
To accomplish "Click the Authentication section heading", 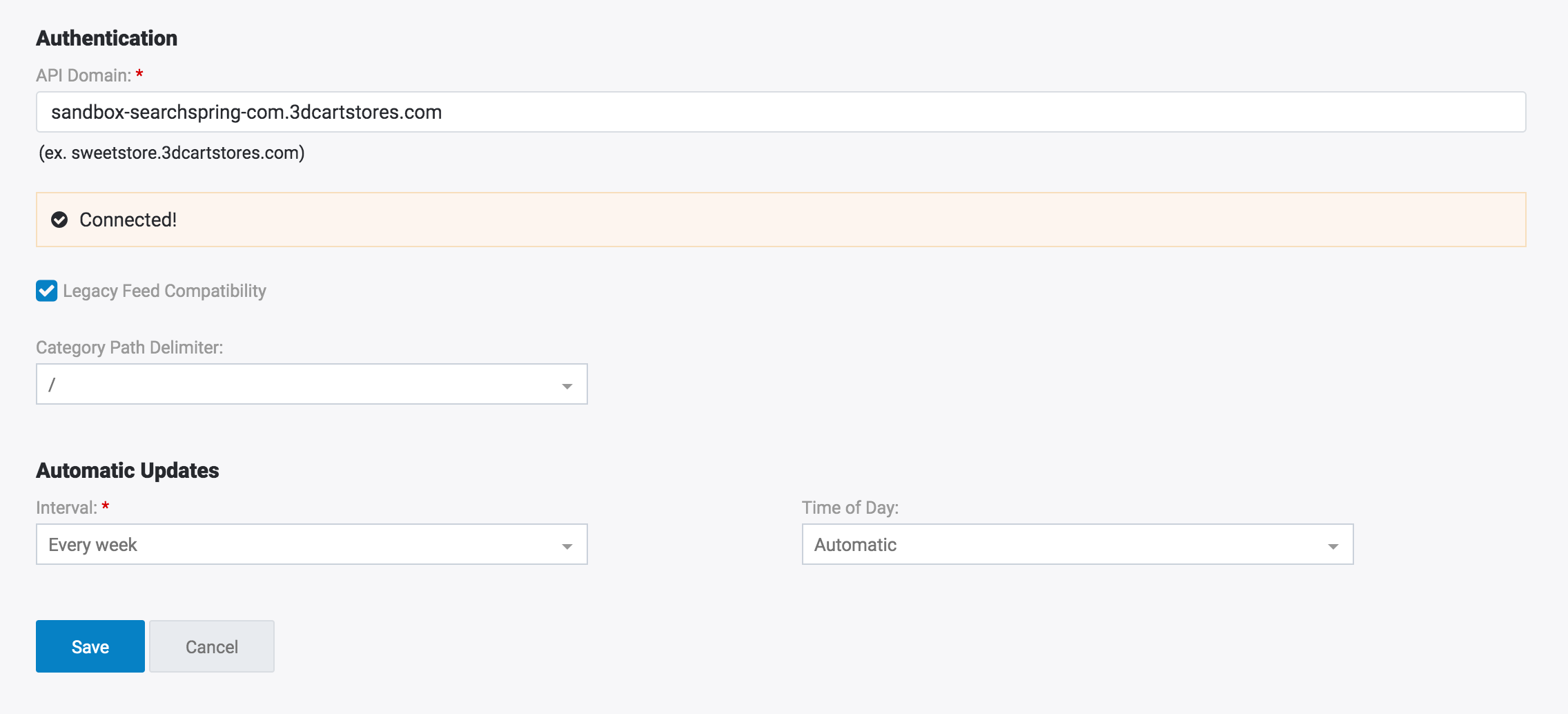I will pyautogui.click(x=107, y=38).
